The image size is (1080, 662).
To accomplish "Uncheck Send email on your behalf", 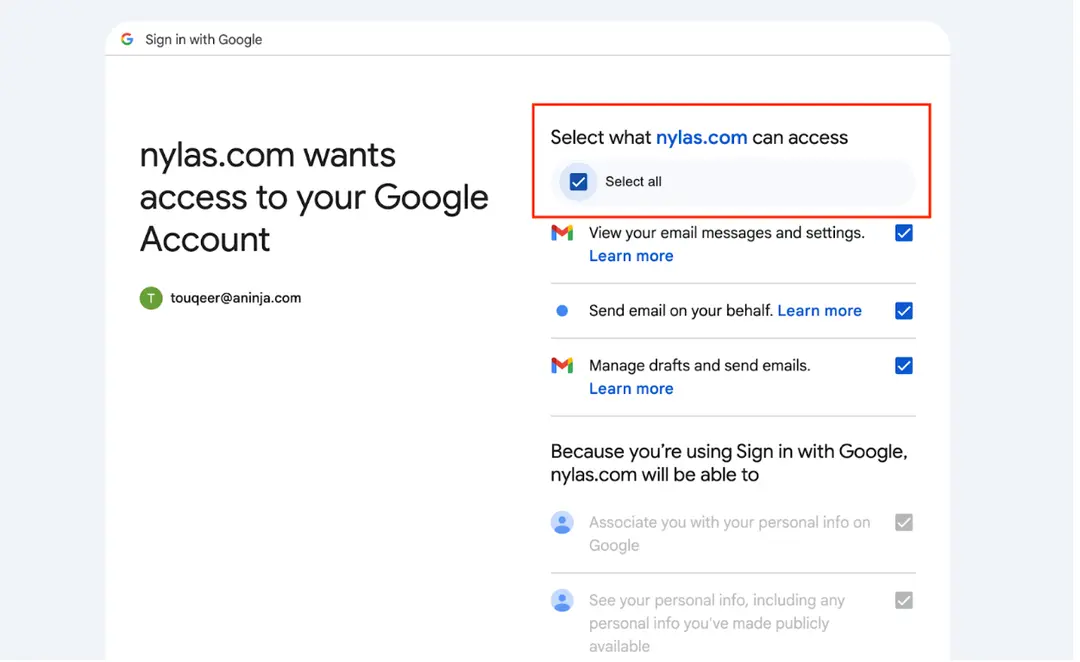I will pyautogui.click(x=904, y=311).
